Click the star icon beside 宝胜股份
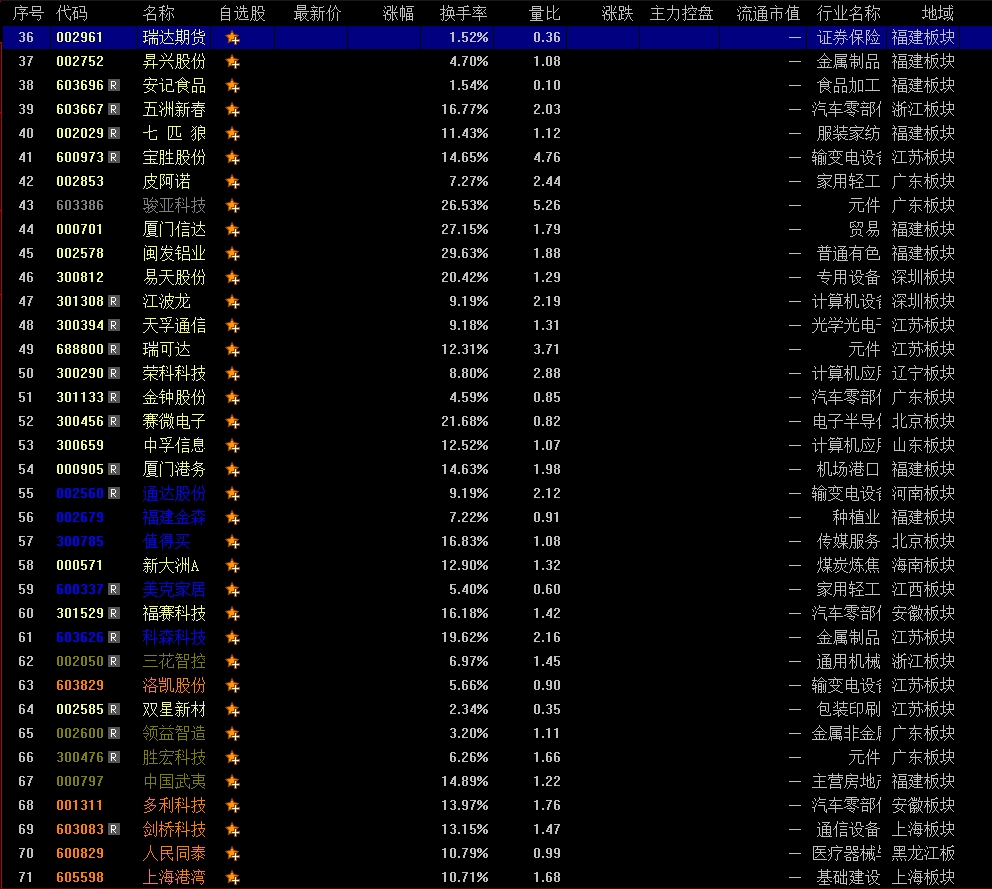The image size is (992, 889). tap(233, 158)
